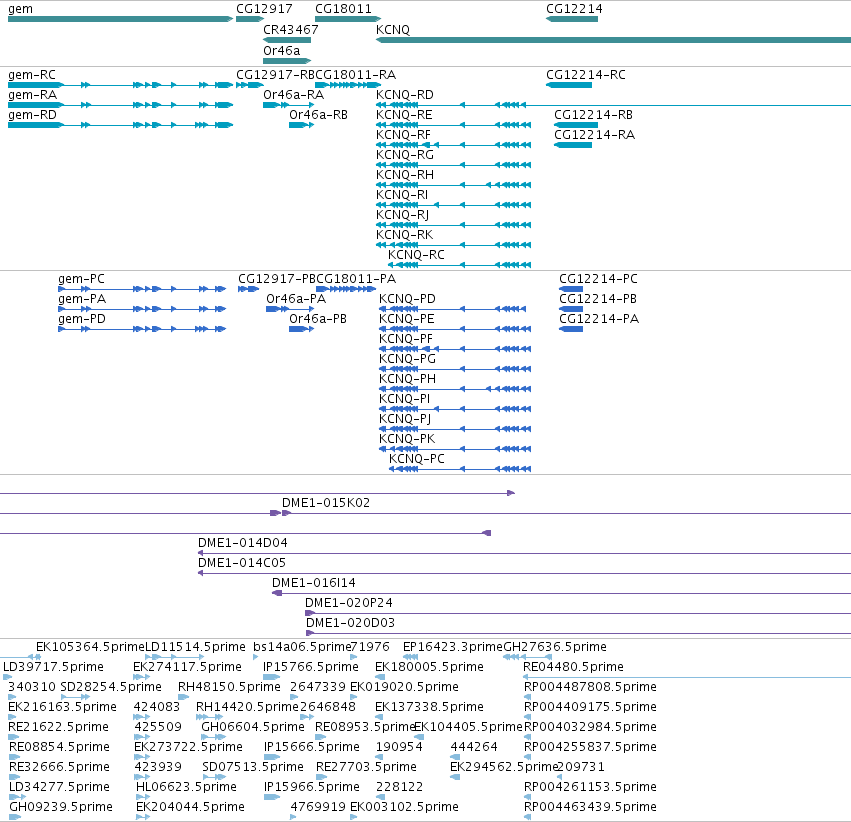The width and height of the screenshot is (851, 822).
Task: Select KCNQ-RE transcript label
Action: pos(404,114)
